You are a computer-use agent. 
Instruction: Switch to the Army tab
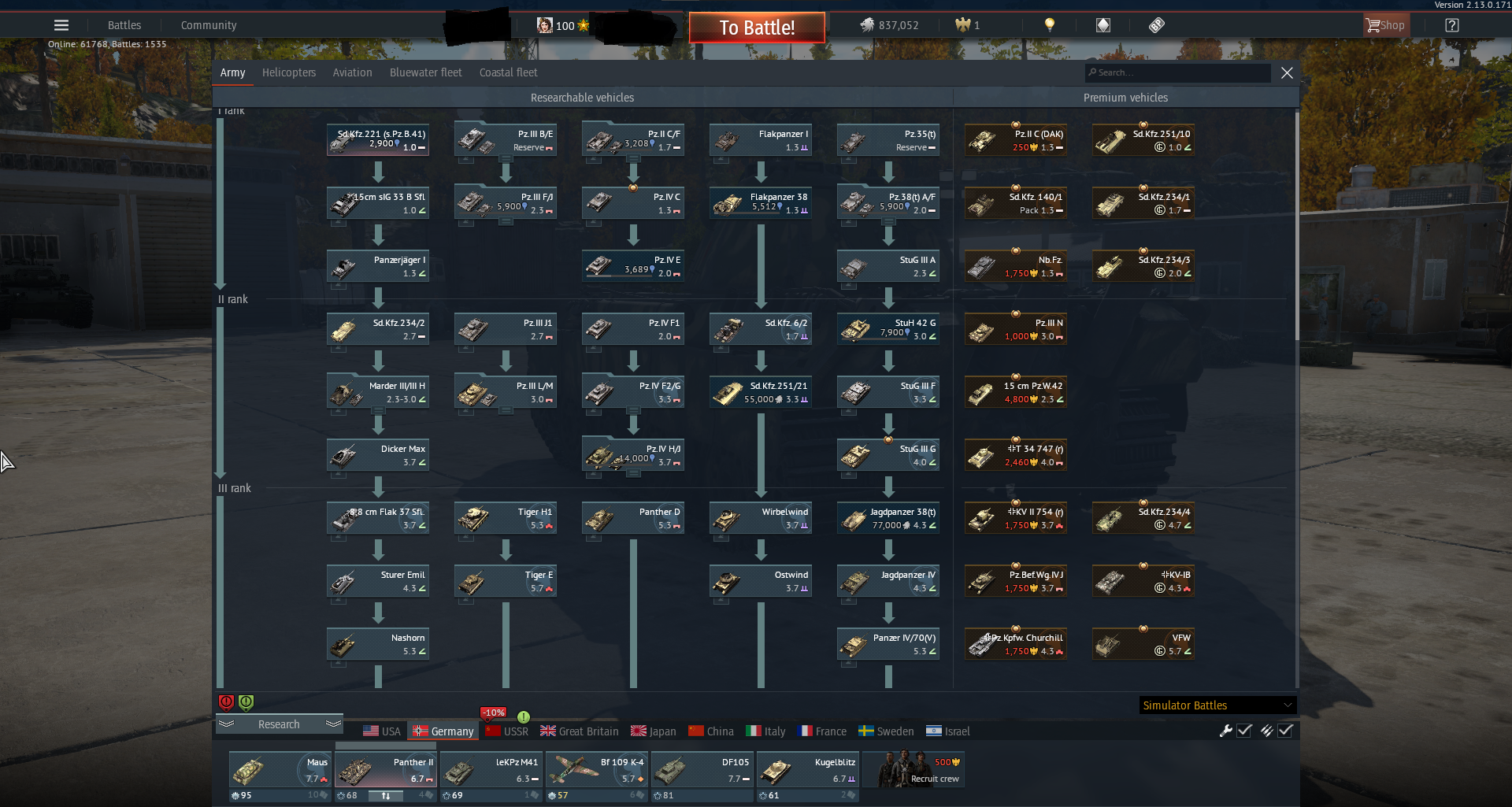[x=232, y=72]
